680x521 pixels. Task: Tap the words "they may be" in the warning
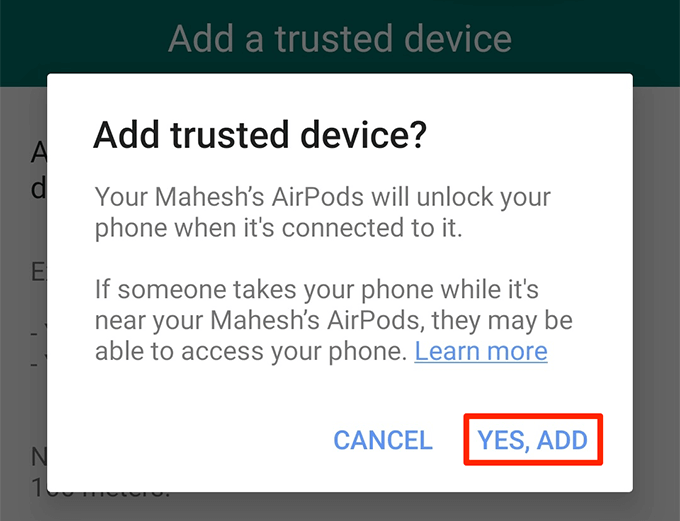502,320
